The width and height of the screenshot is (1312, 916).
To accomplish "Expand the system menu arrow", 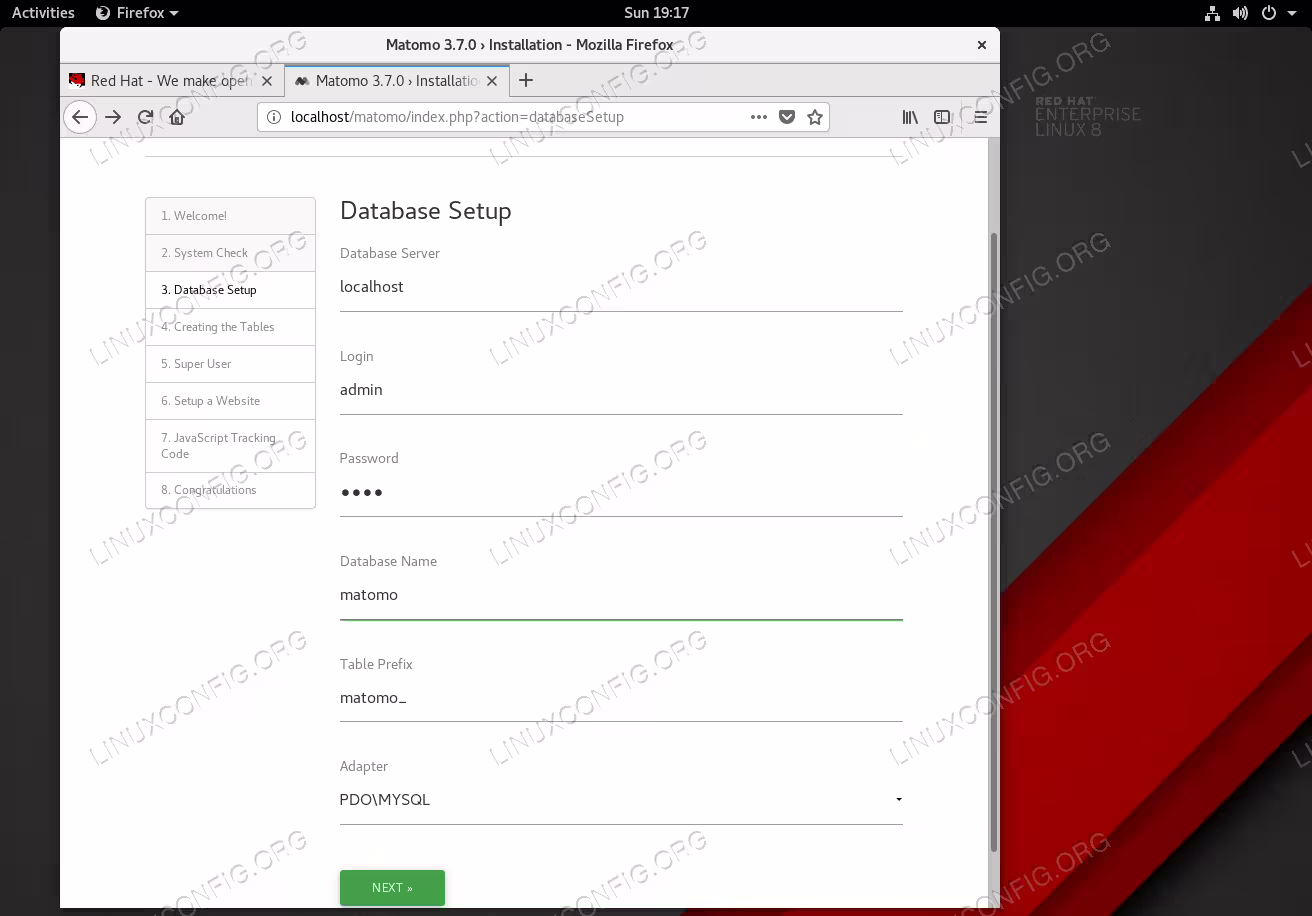I will tap(1291, 13).
